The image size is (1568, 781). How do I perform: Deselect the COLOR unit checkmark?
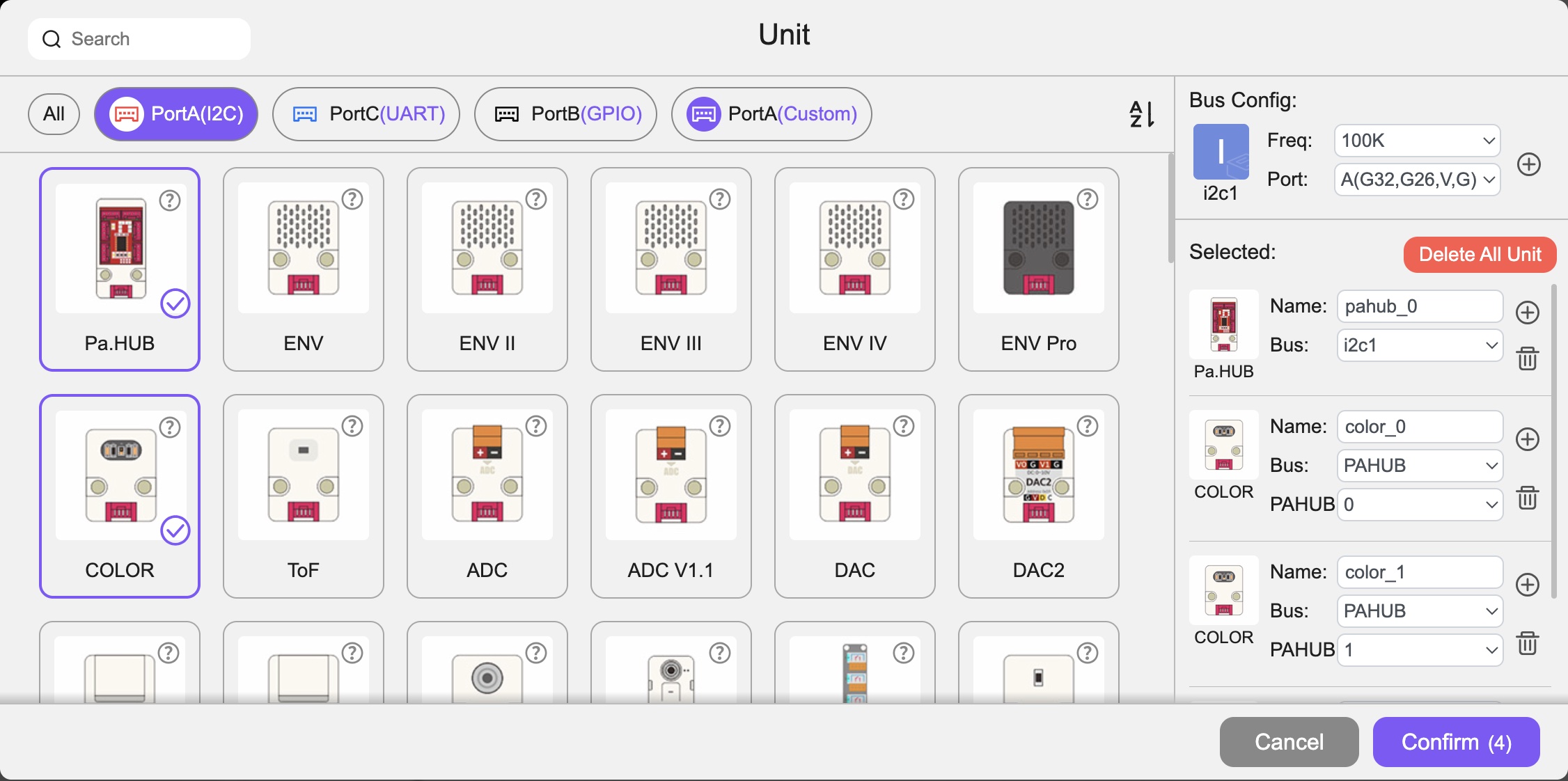tap(175, 530)
